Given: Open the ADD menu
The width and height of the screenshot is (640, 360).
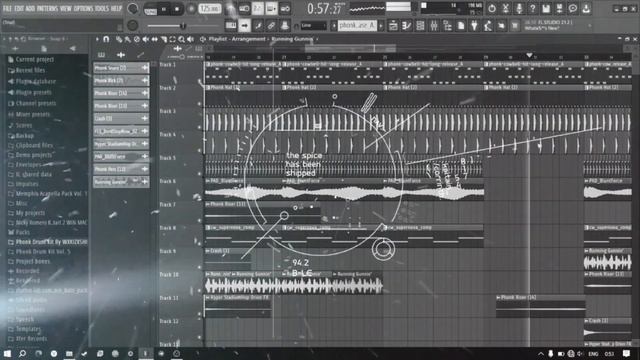Looking at the screenshot, I should [x=30, y=8].
